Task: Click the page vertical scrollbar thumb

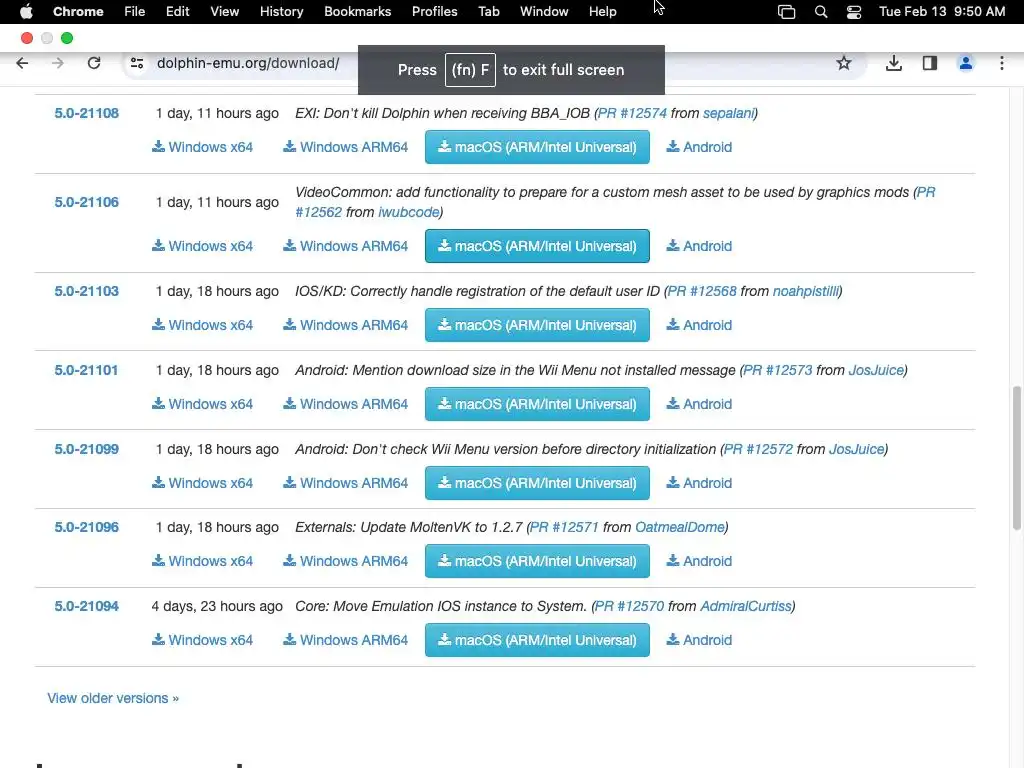Action: tap(1016, 458)
